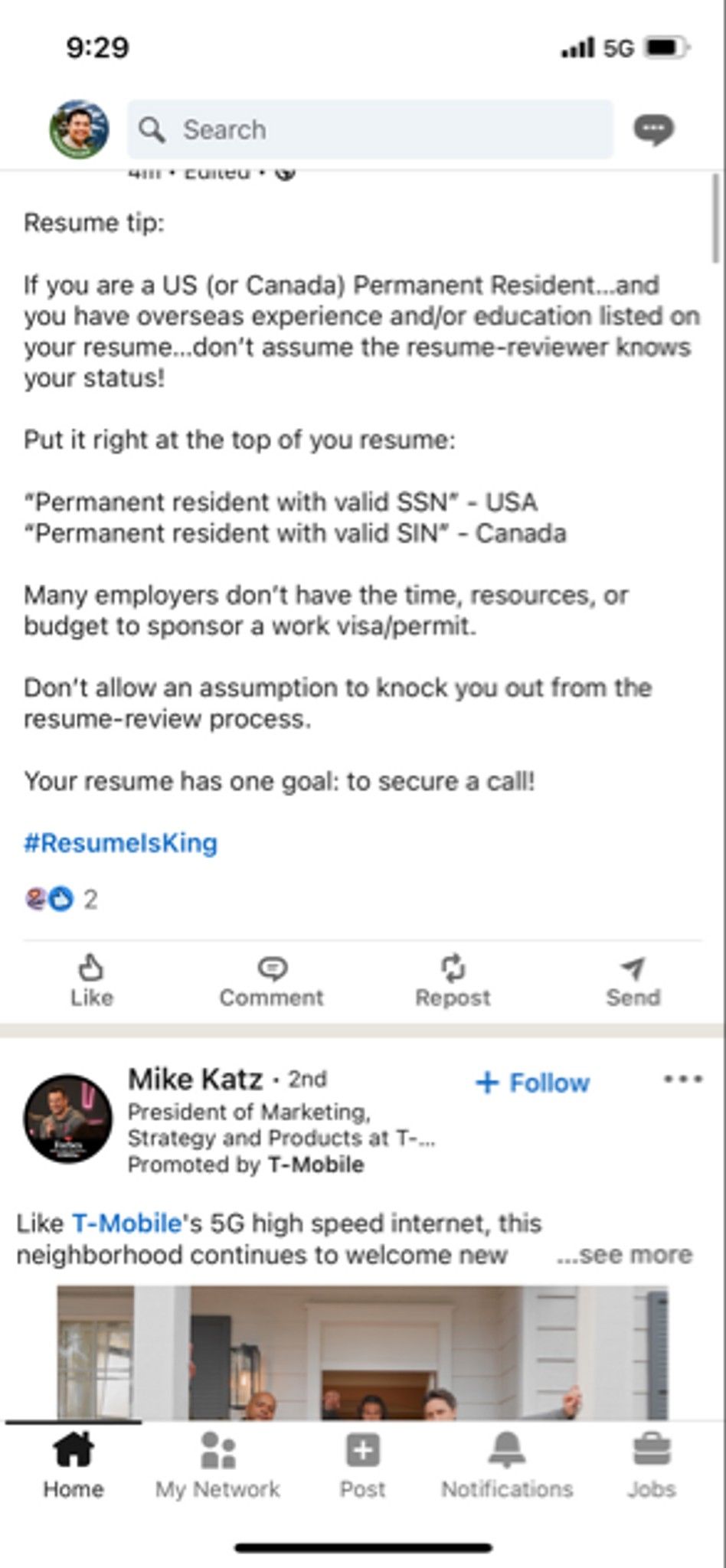726x1568 pixels.
Task: Repost the resume tip post
Action: 453,981
